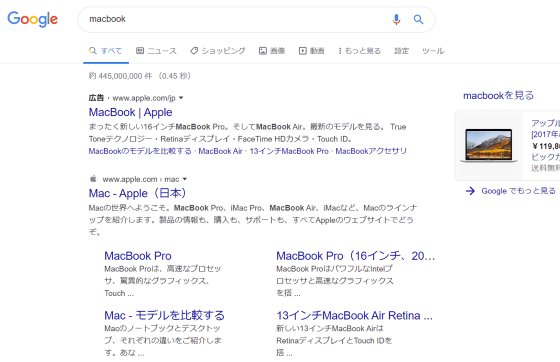Open the 画像 tab
This screenshot has width=560, height=362.
tap(272, 51)
